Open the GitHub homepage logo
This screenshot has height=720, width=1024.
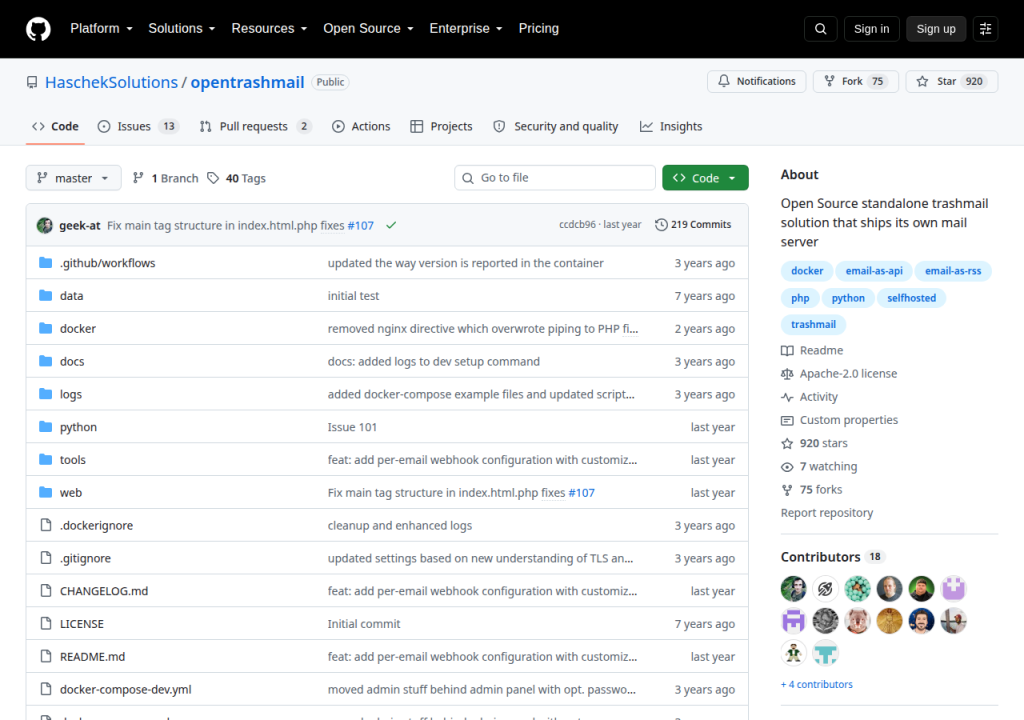click(x=38, y=29)
